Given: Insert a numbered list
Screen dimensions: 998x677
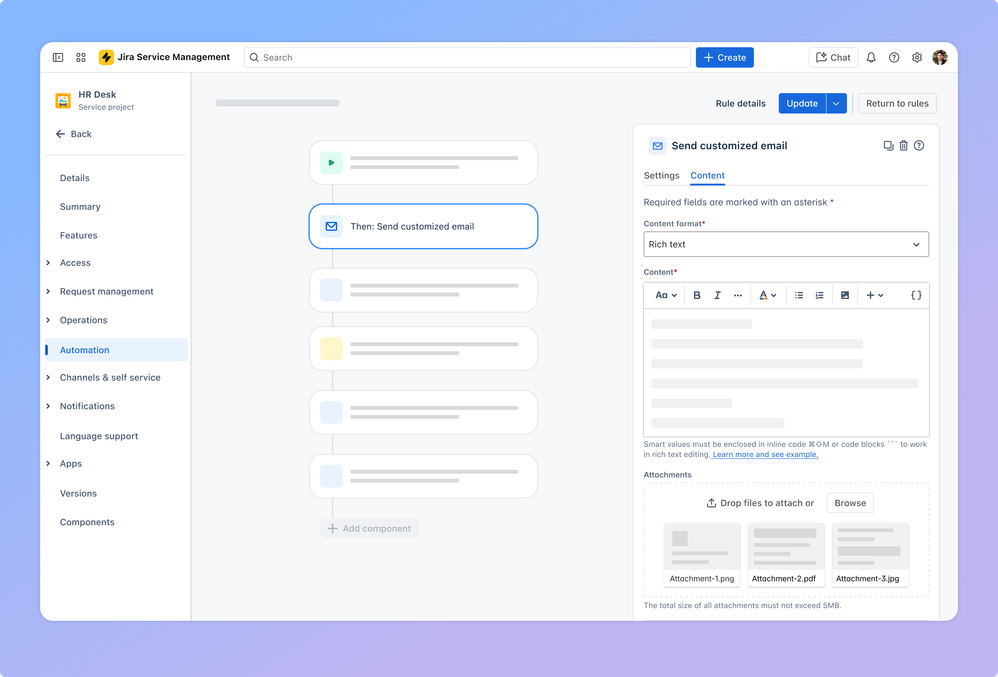Looking at the screenshot, I should click(820, 295).
